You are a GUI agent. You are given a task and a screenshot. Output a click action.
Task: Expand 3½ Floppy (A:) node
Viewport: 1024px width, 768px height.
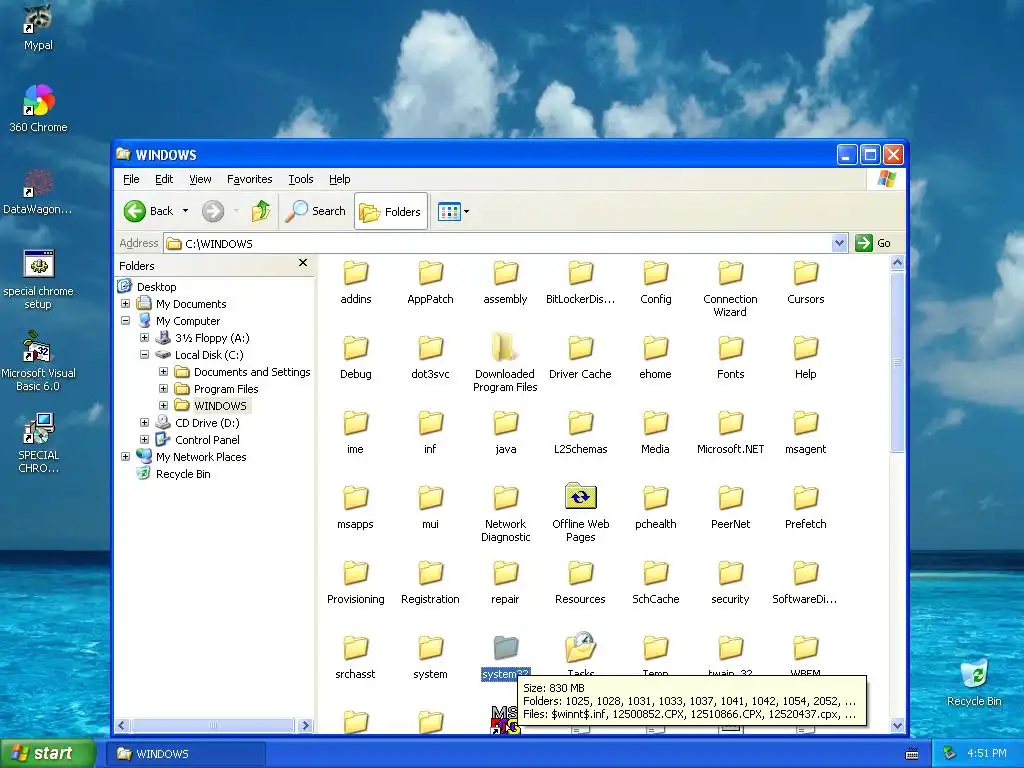(144, 338)
